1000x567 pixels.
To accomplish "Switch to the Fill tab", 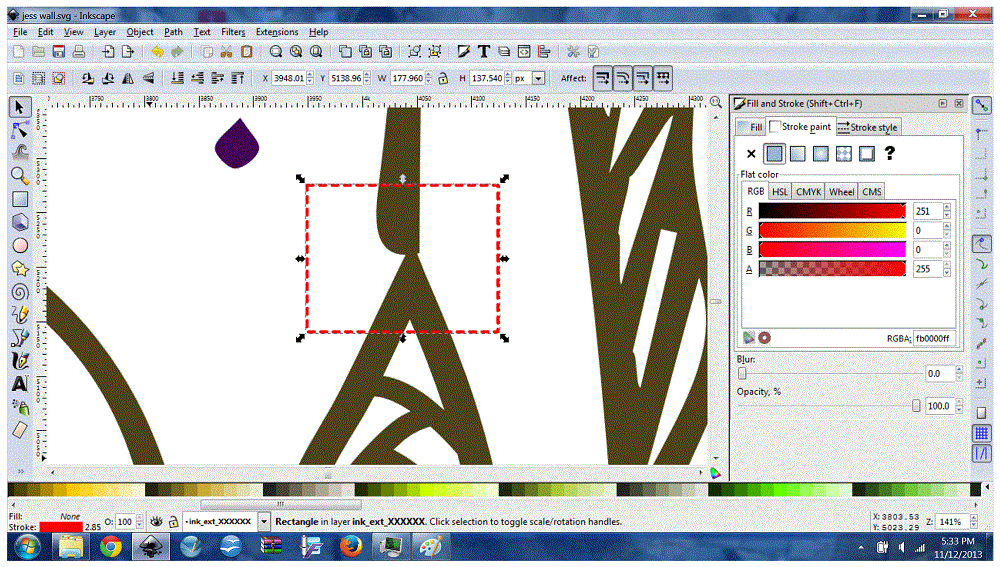I will (750, 128).
